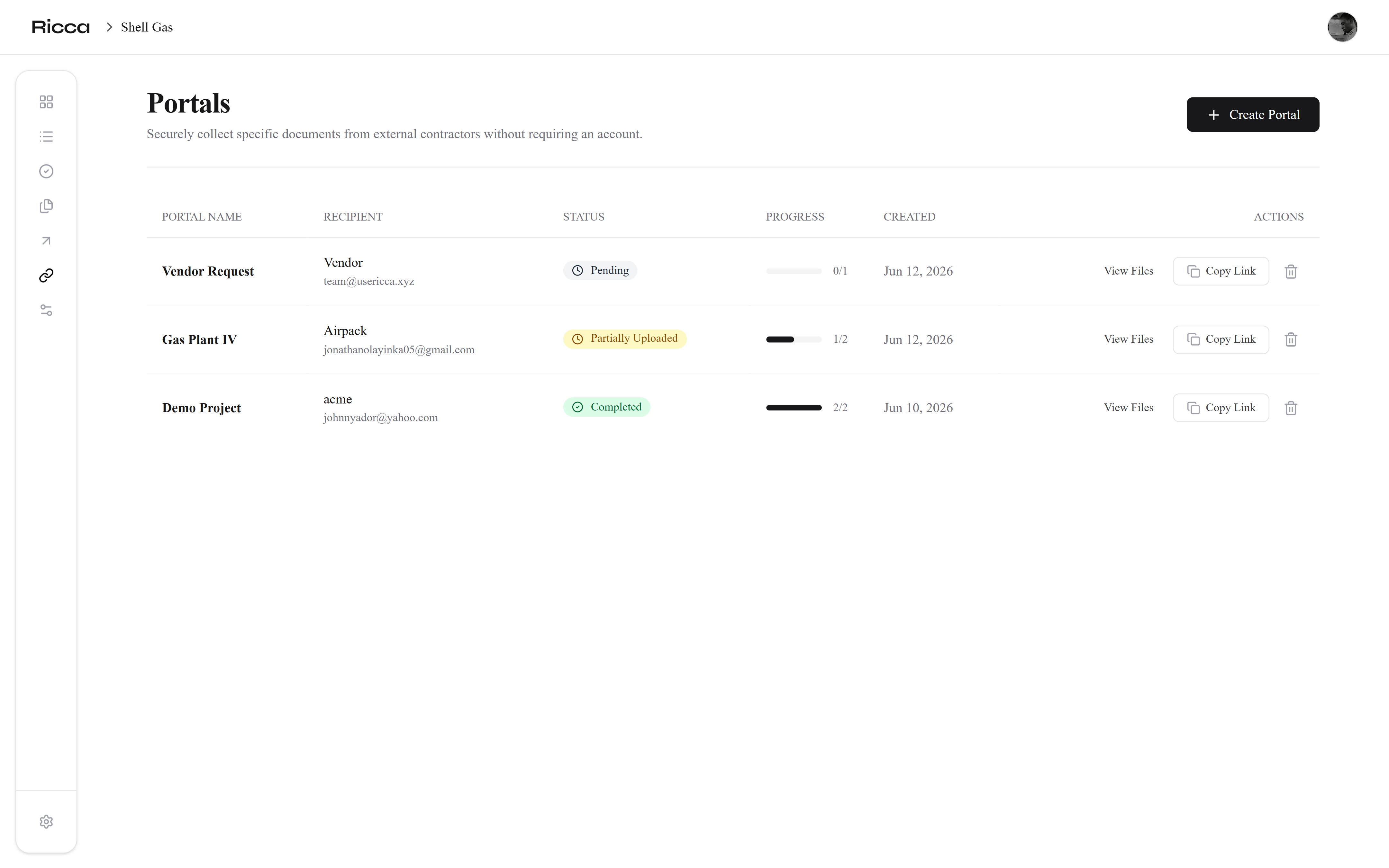Image resolution: width=1389 pixels, height=868 pixels.
Task: Select the Demo Project portal name
Action: tap(202, 408)
